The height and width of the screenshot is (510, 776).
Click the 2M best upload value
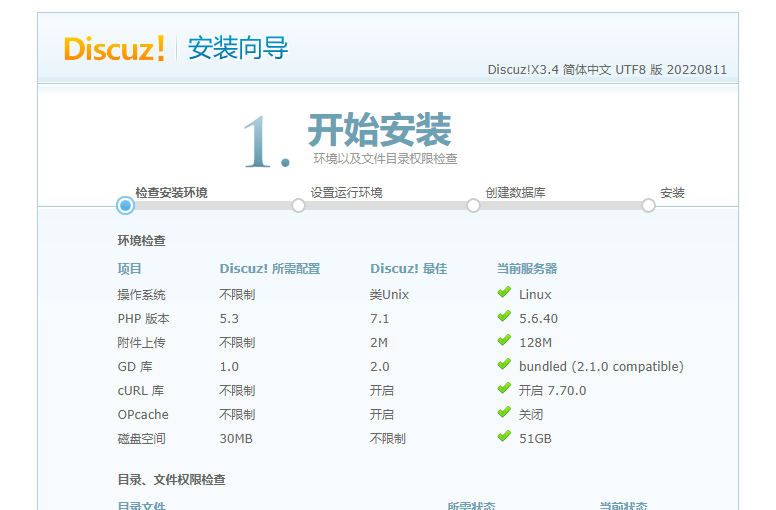coord(379,343)
